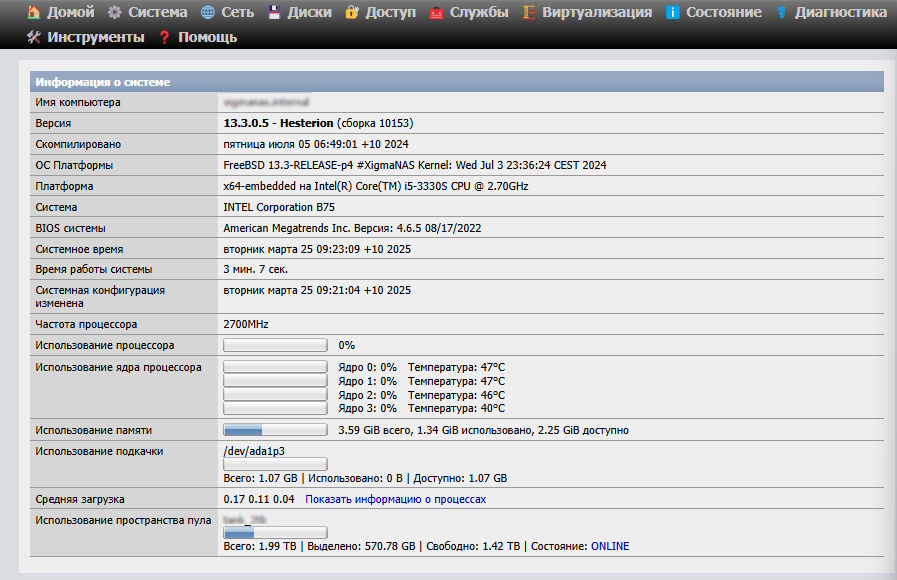
Task: Click the overall CPU usage progress bar
Action: (x=275, y=345)
